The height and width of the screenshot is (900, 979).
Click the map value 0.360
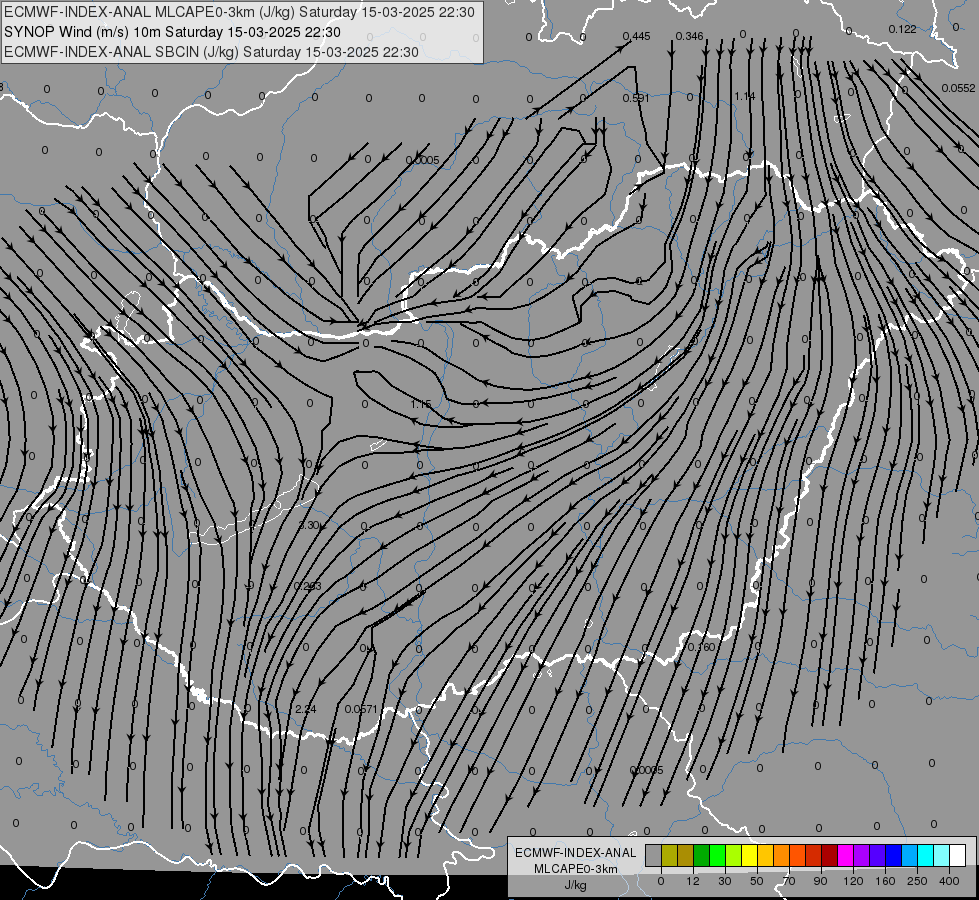(701, 647)
